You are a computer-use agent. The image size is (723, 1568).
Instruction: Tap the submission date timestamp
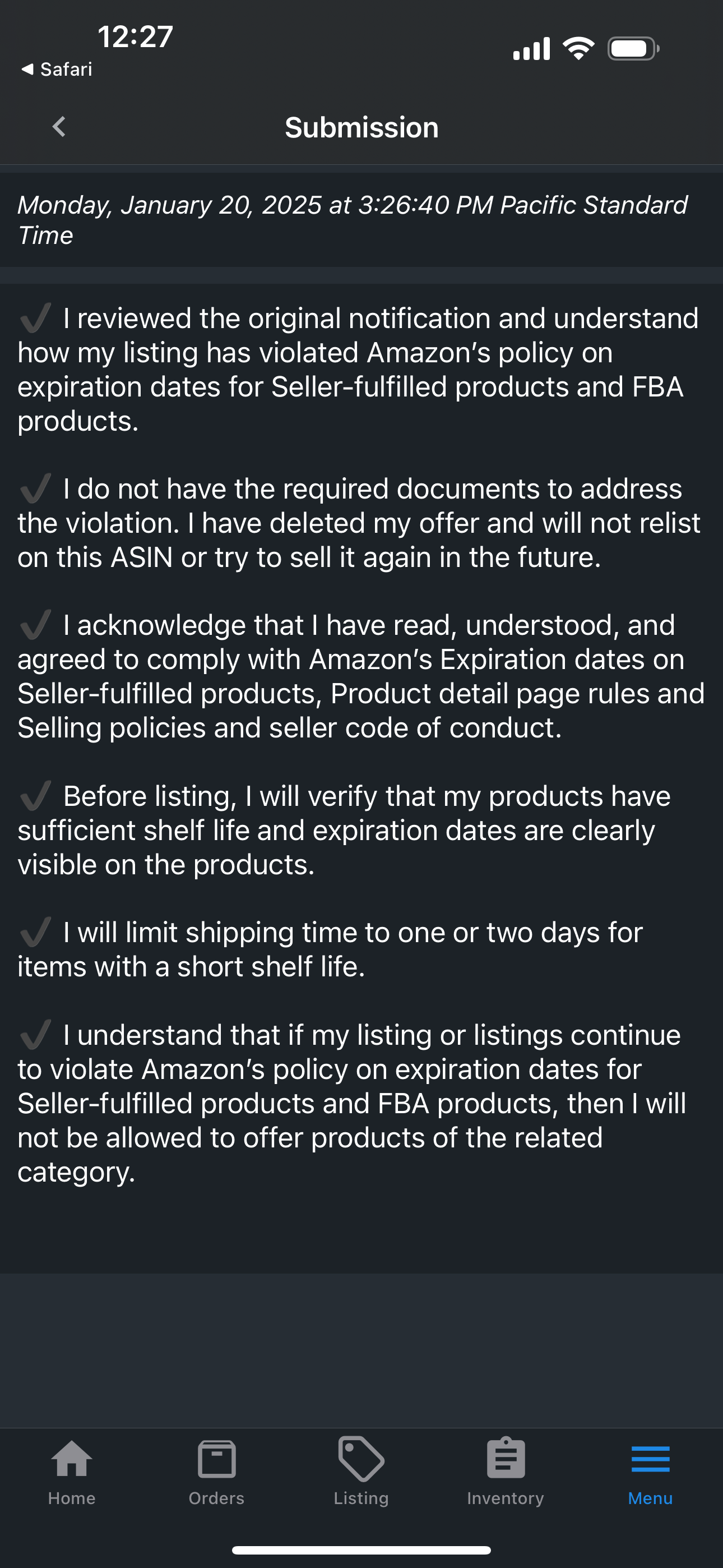[x=353, y=220]
